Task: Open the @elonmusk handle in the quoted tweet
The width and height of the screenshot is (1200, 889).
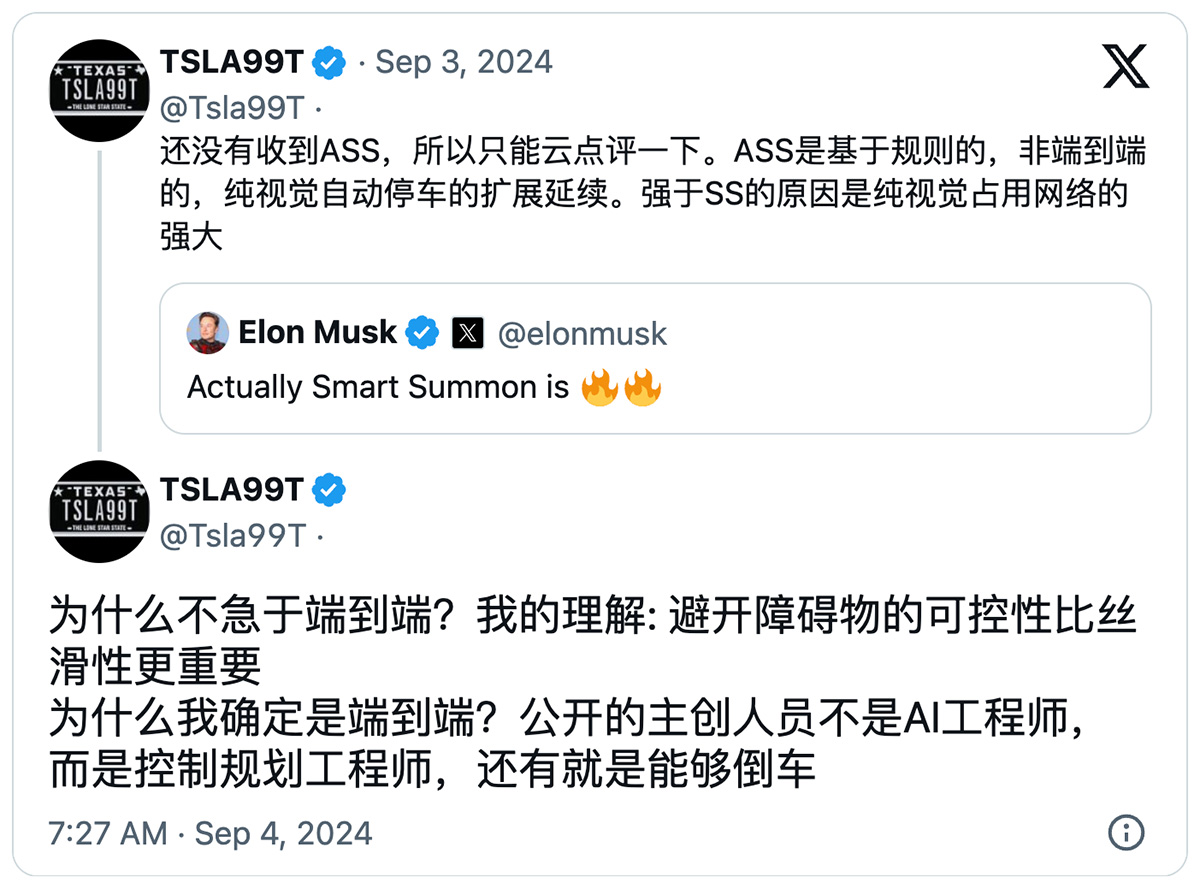Action: [x=582, y=334]
